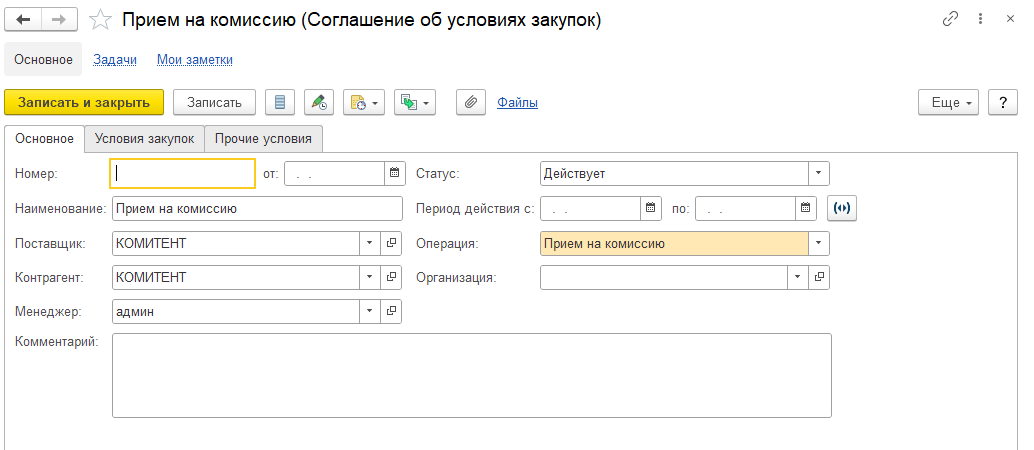Click into the Комментарий text area
1034x450 pixels.
(471, 375)
